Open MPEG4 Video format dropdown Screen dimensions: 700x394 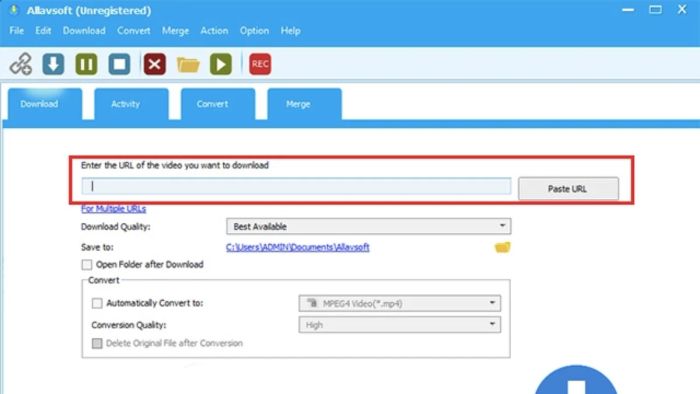click(400, 303)
